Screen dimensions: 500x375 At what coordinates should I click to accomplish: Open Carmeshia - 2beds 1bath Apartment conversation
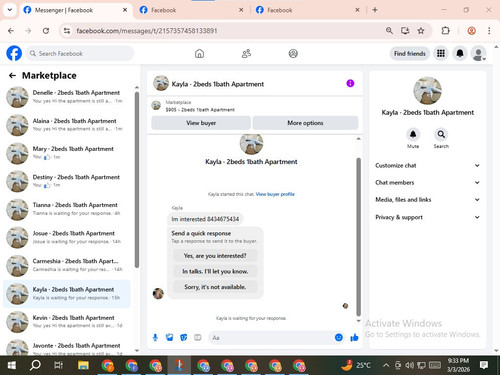pos(67,265)
